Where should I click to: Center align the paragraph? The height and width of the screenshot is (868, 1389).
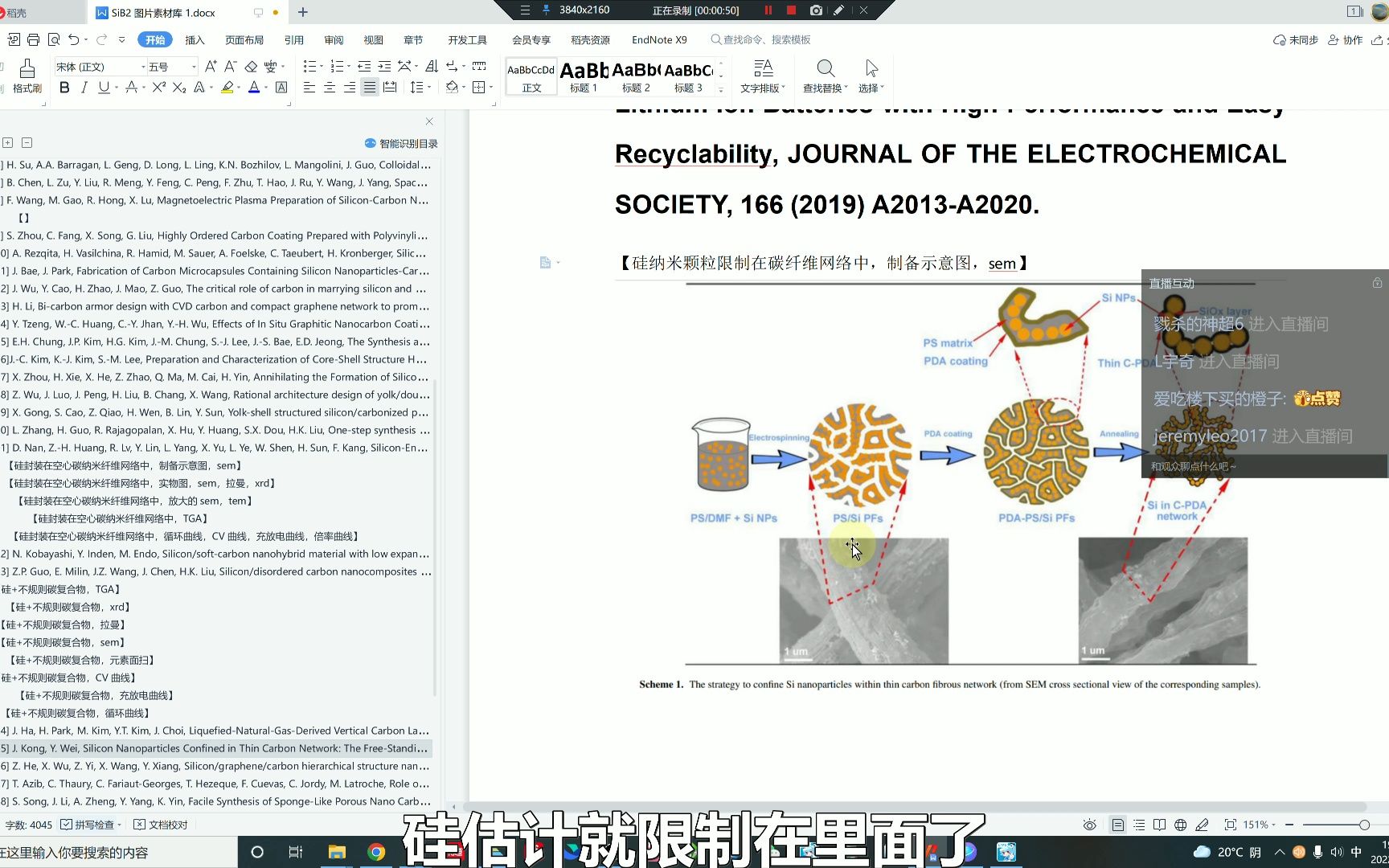point(330,88)
